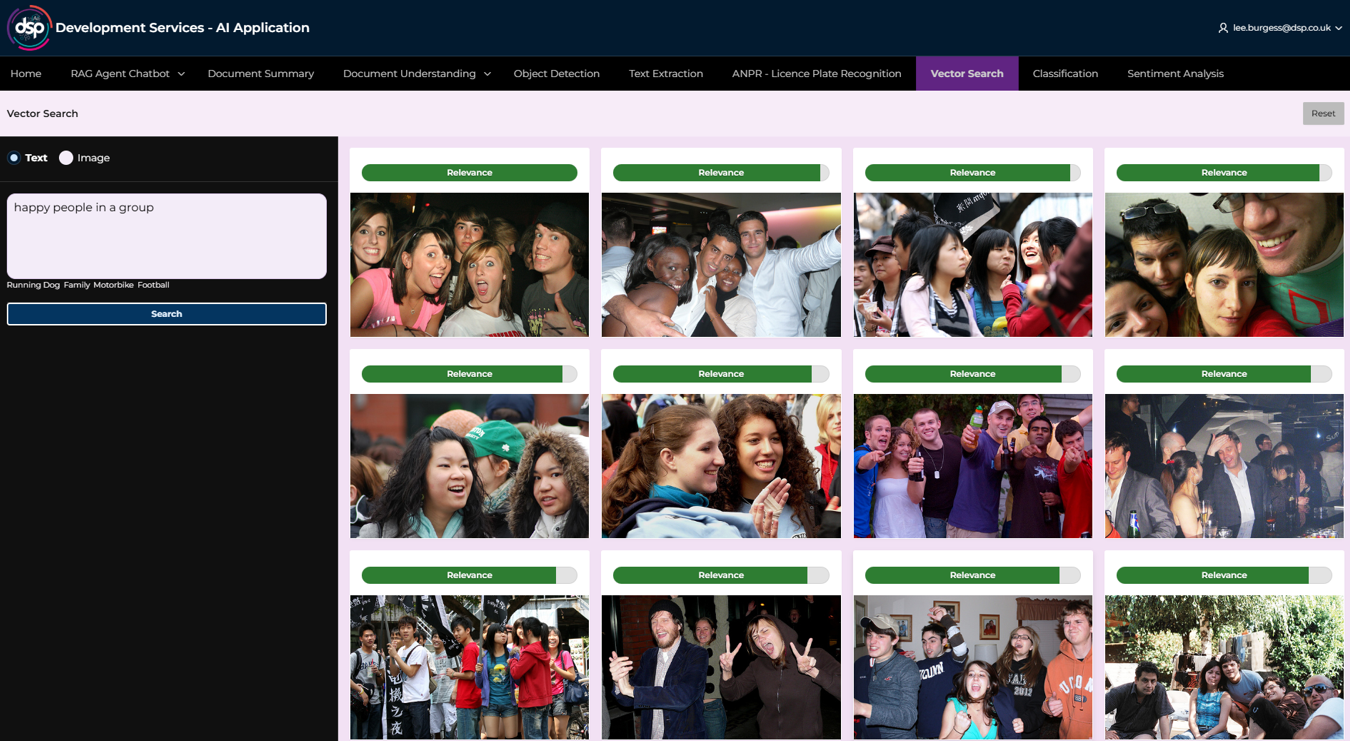Pick the Football suggested query
The width and height of the screenshot is (1350, 741).
(x=153, y=285)
